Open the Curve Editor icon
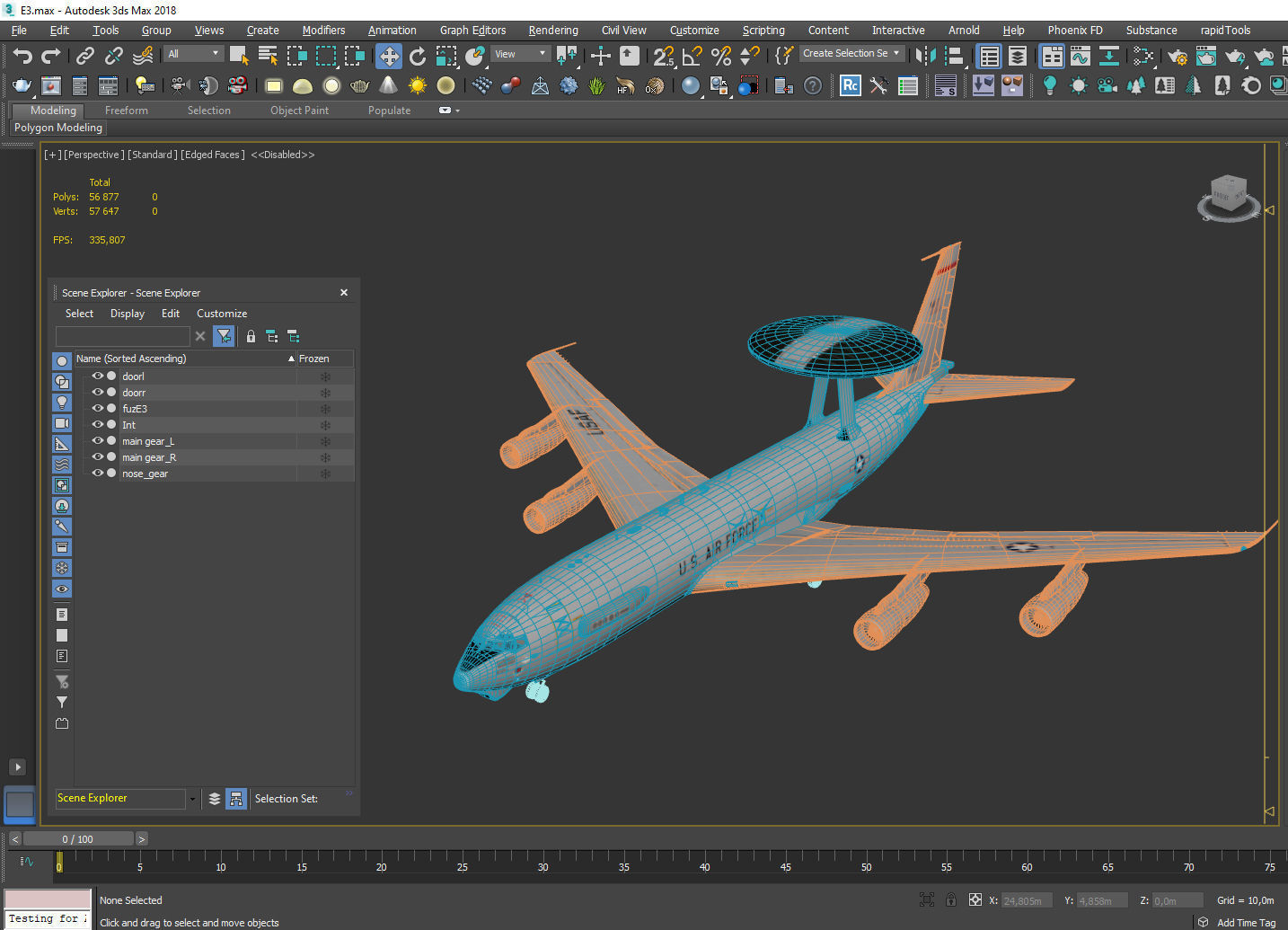Image resolution: width=1288 pixels, height=930 pixels. (x=1081, y=57)
